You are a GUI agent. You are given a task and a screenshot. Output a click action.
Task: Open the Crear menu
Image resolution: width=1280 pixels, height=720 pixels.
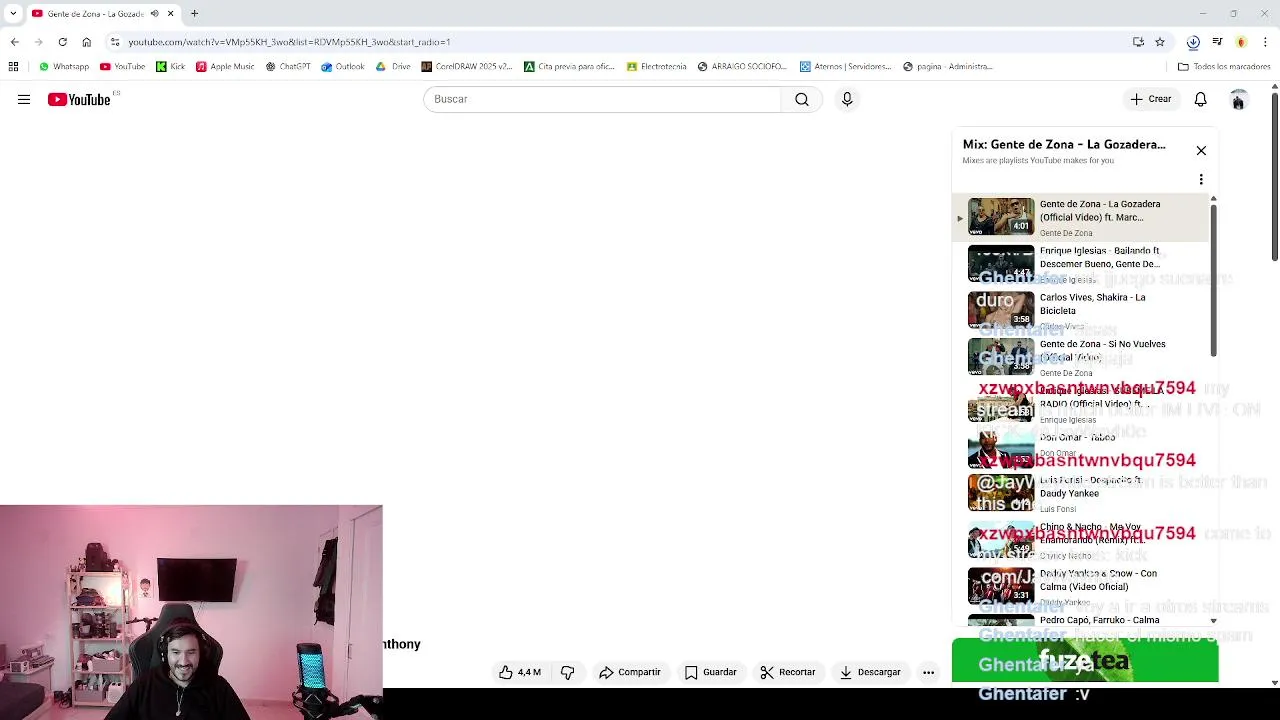point(1151,99)
